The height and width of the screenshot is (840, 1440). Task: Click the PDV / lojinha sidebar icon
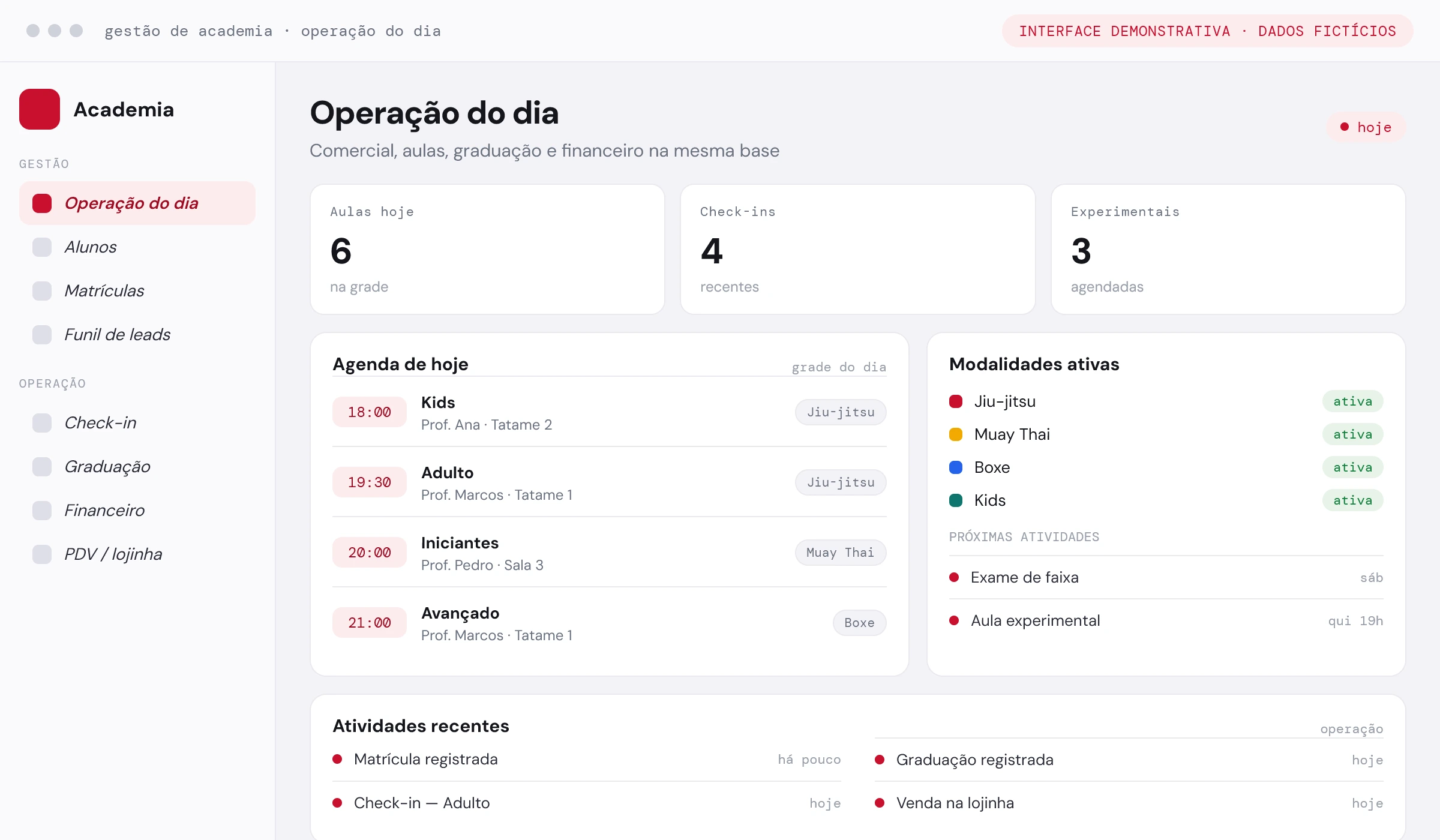pyautogui.click(x=42, y=554)
